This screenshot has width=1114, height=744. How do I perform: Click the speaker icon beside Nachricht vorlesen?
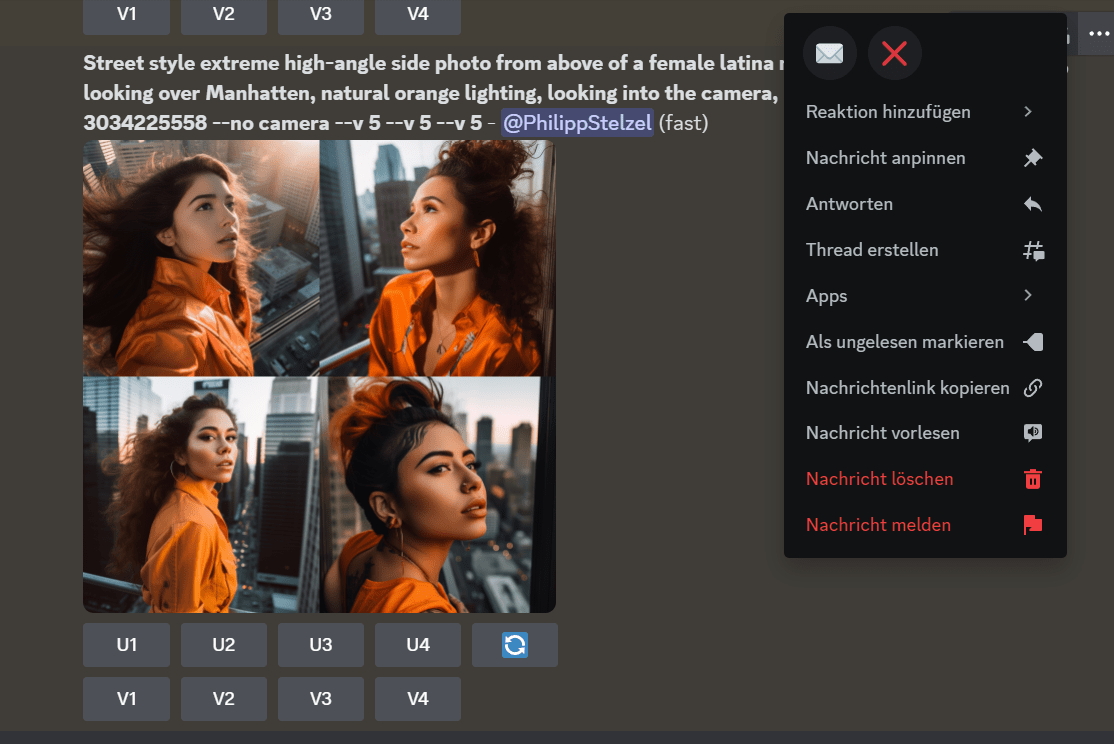coord(1034,432)
